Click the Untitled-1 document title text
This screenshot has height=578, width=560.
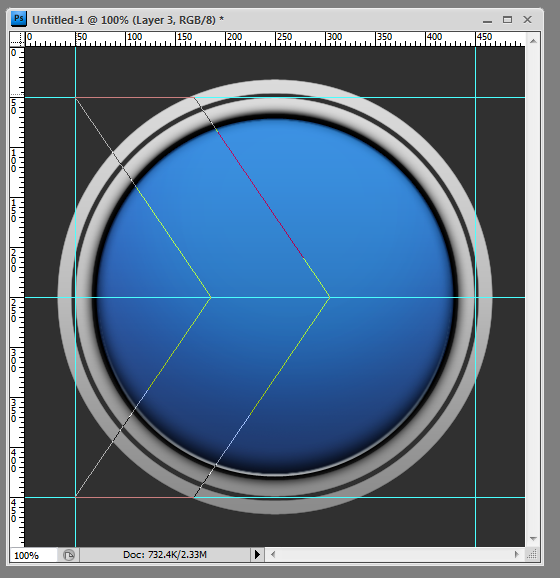pos(128,20)
